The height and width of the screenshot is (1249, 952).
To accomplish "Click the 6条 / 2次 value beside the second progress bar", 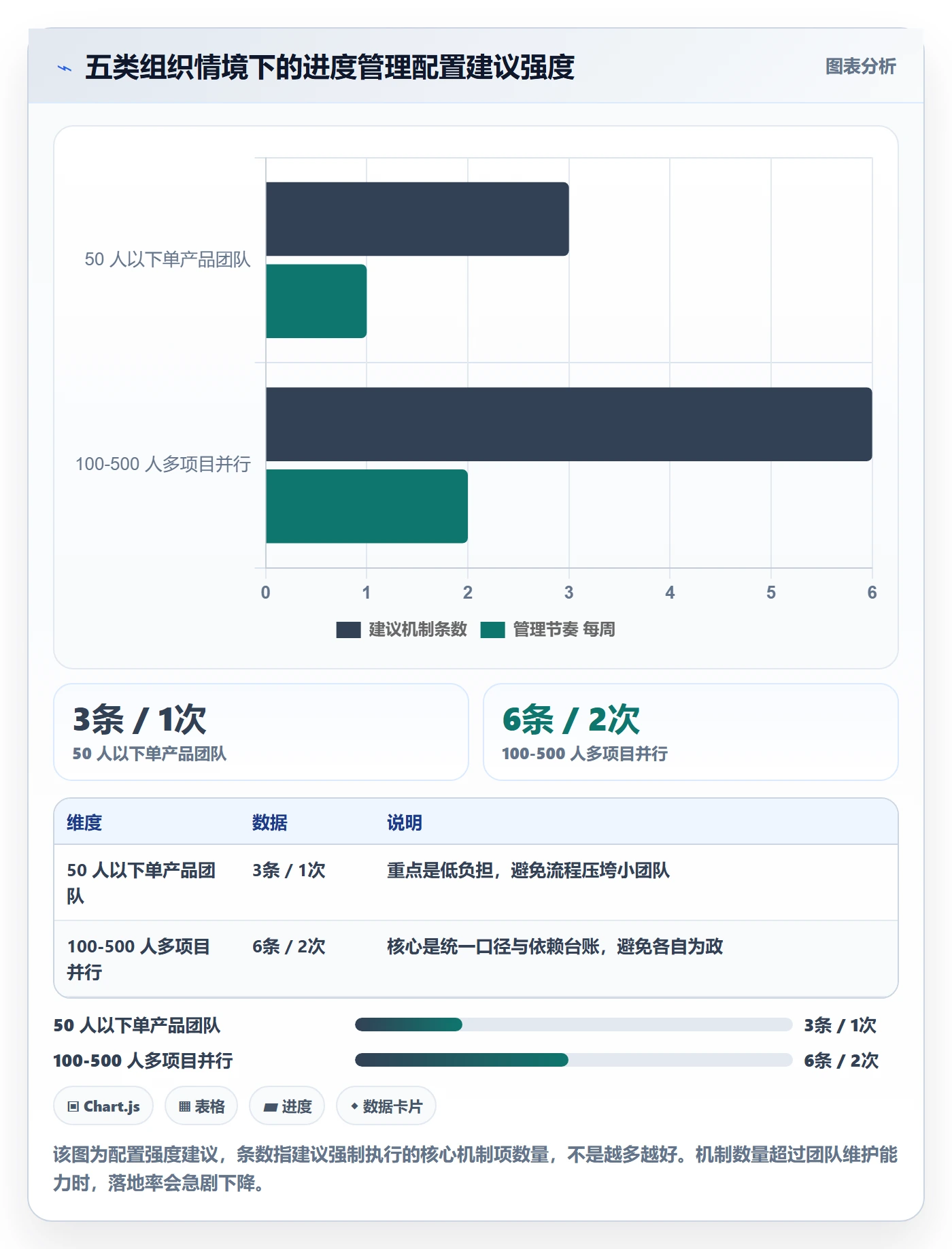I will 841,1061.
